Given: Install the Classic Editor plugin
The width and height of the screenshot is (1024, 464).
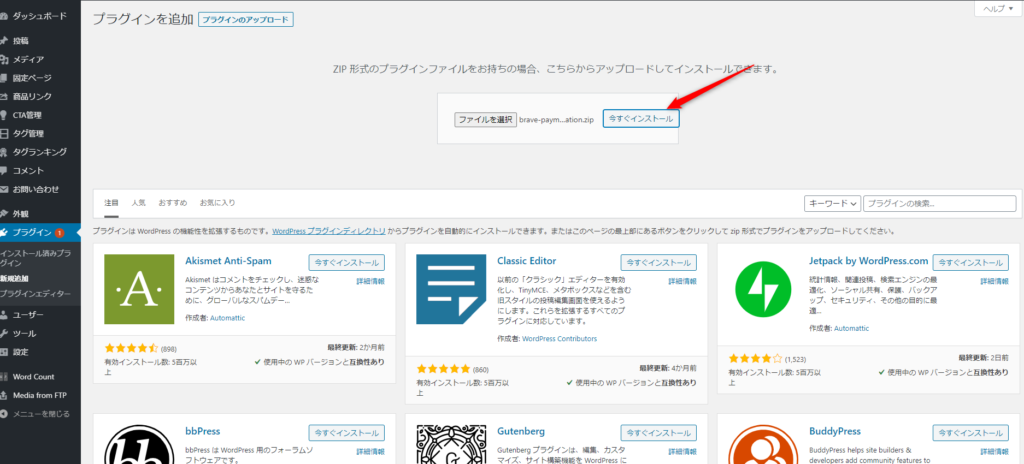Looking at the screenshot, I should click(x=658, y=263).
